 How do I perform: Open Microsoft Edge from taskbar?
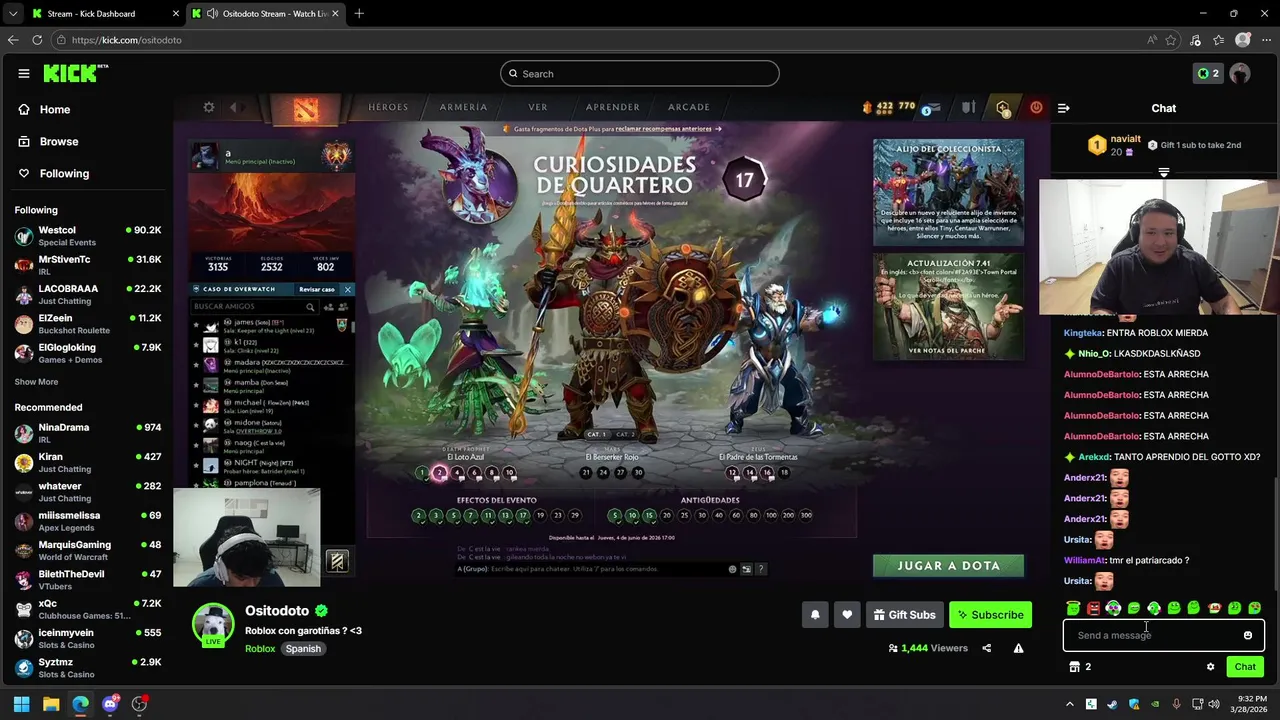tap(80, 704)
